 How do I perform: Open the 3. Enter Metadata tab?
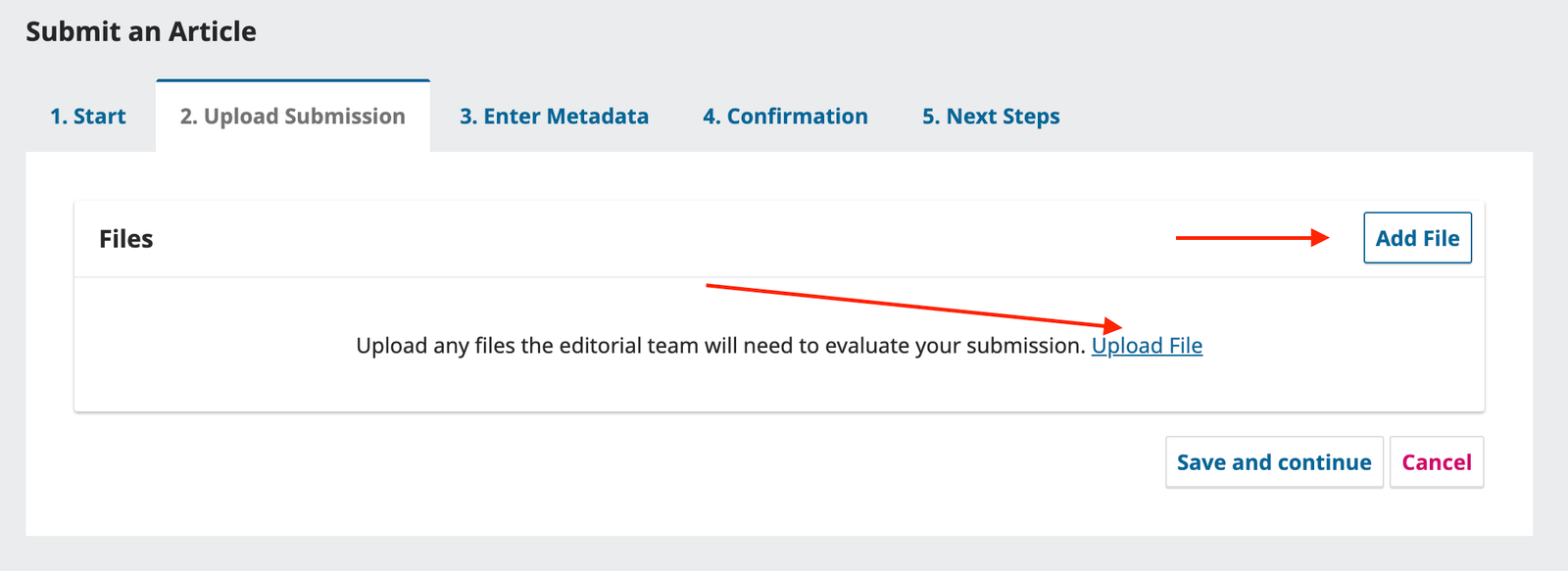(554, 117)
